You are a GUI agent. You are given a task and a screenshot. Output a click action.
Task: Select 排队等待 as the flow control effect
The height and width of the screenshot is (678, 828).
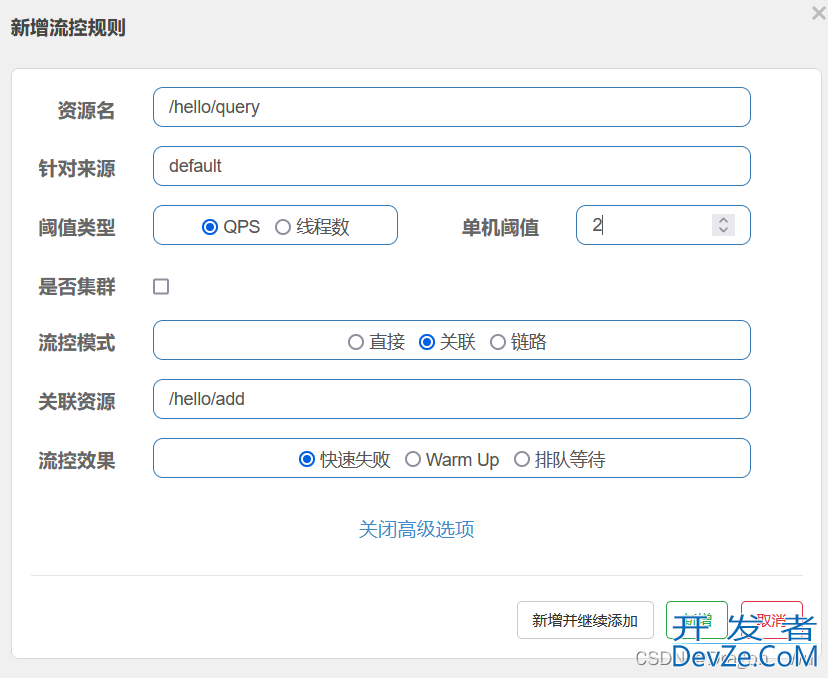click(522, 459)
